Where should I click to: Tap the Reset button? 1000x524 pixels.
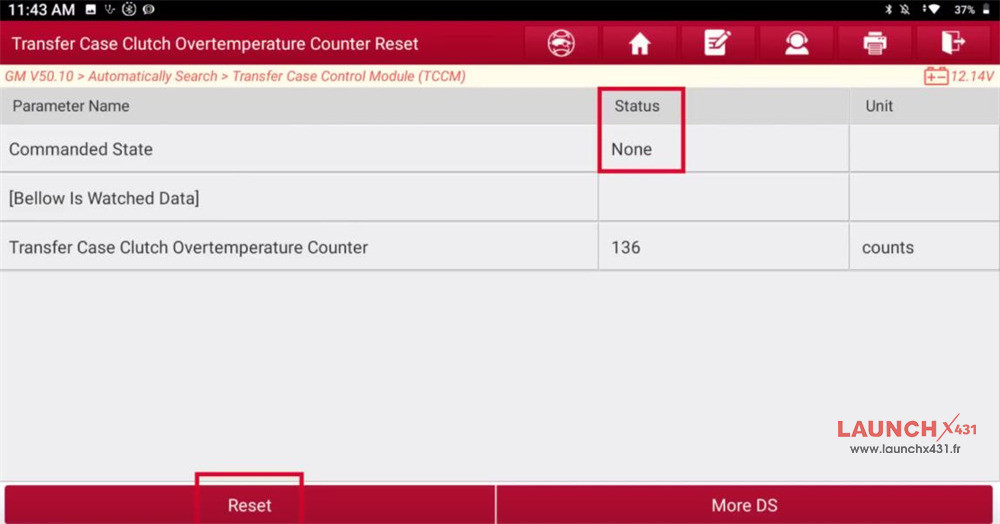249,505
